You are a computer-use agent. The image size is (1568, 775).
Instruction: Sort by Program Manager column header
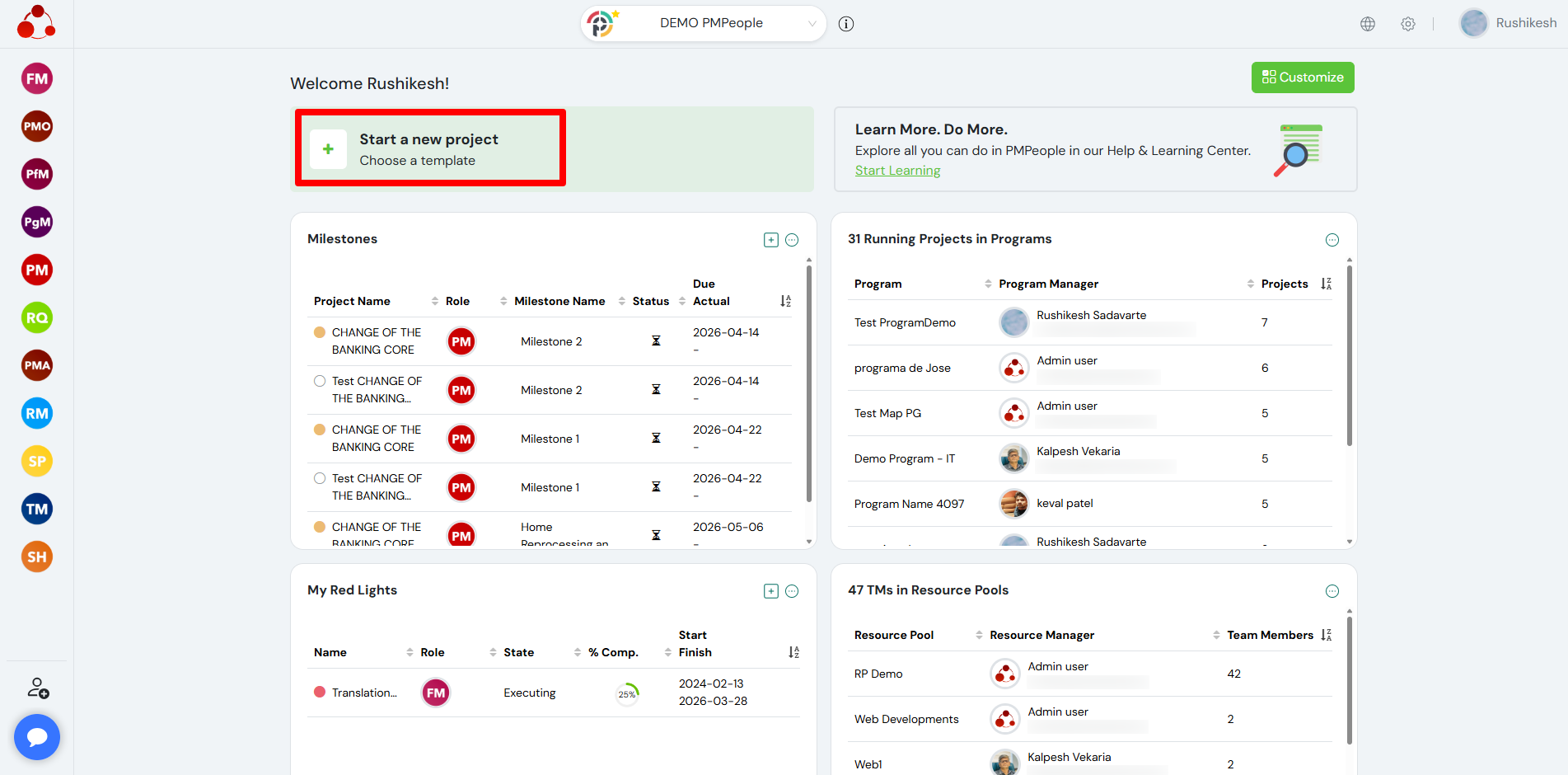click(x=1048, y=284)
